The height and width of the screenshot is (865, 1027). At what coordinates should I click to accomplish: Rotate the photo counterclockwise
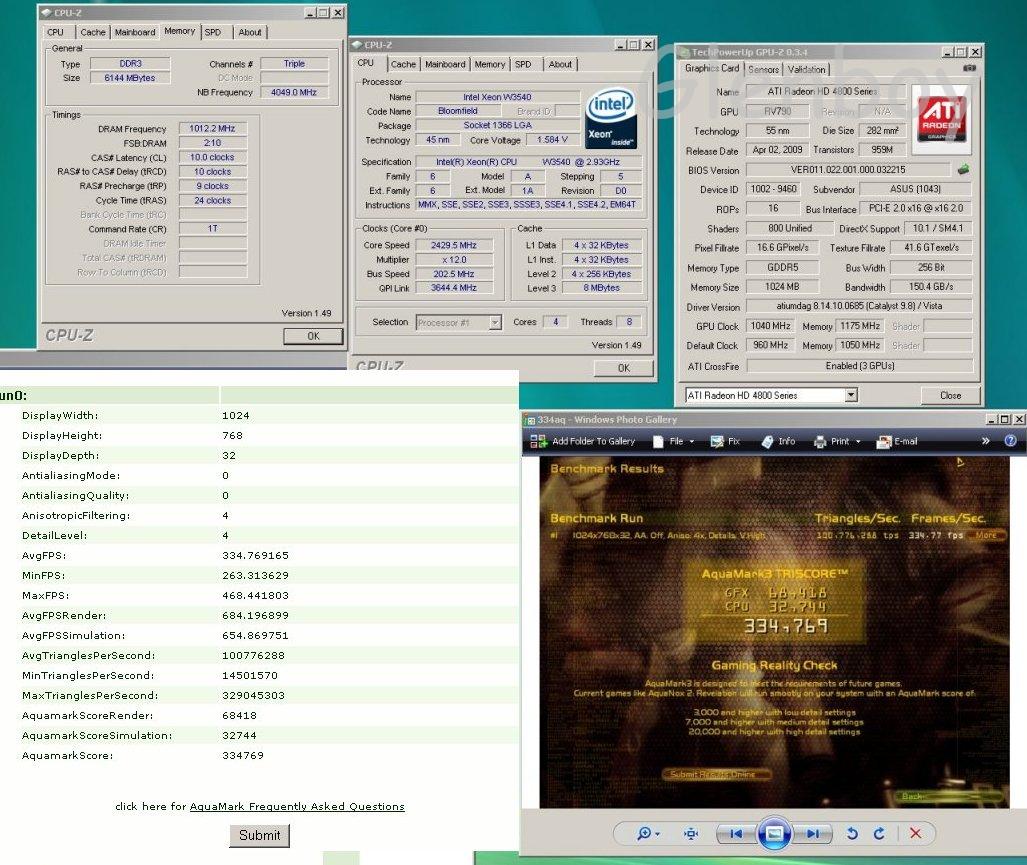pyautogui.click(x=852, y=833)
